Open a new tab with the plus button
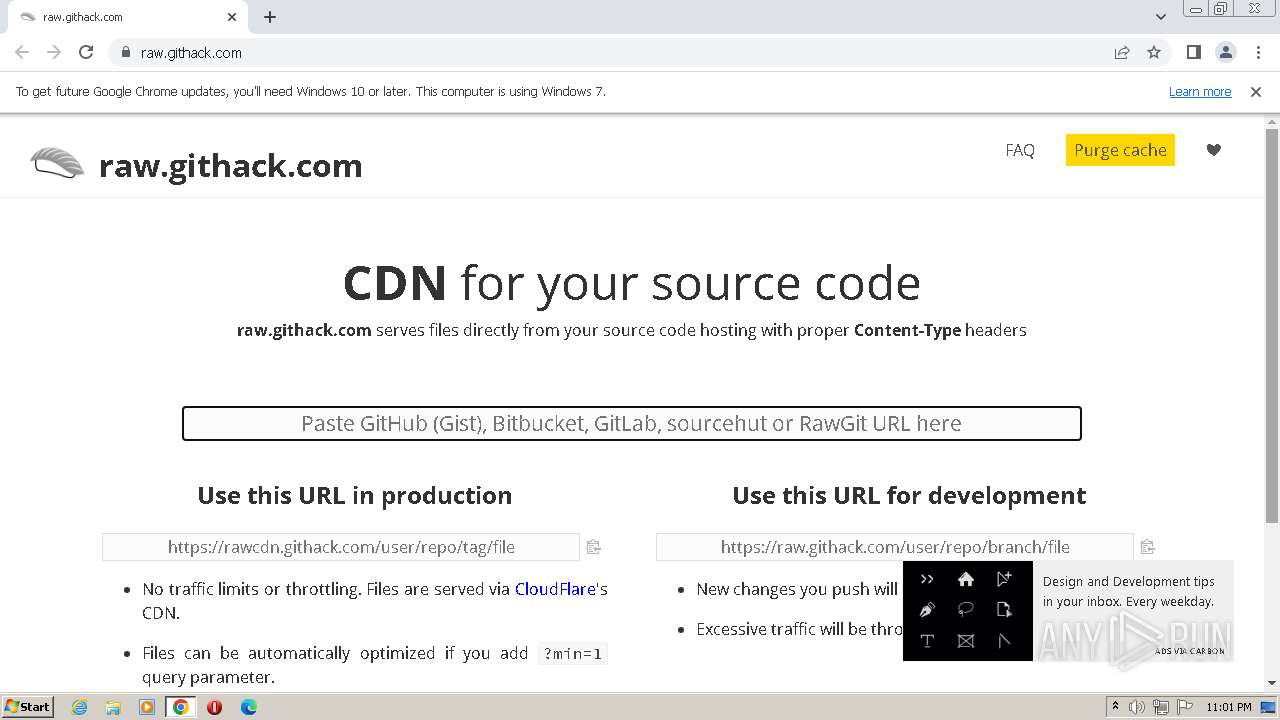Screen dimensions: 1280x720 (x=270, y=17)
